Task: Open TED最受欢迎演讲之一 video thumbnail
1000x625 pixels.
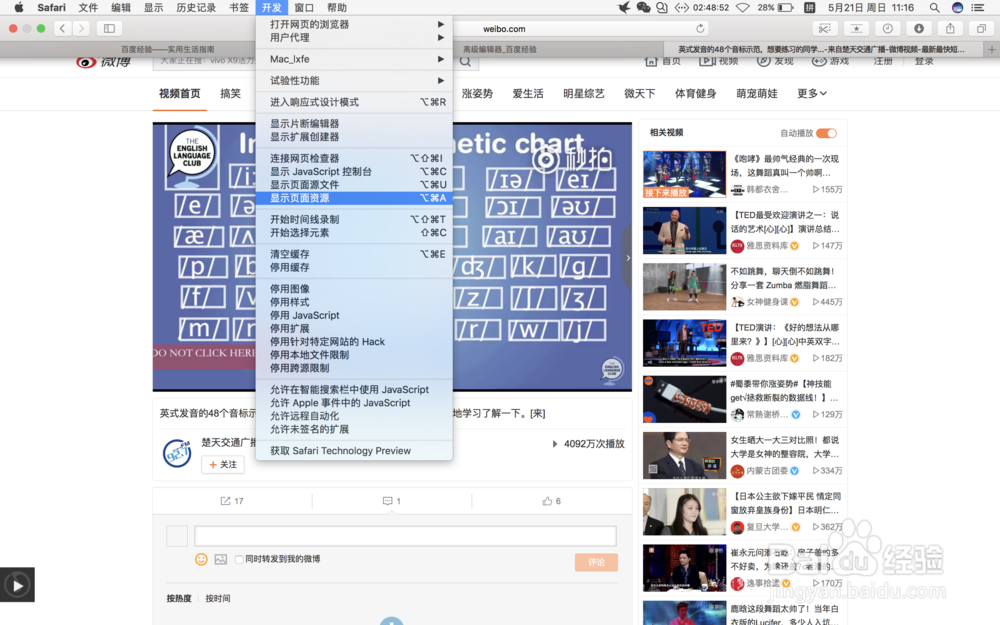Action: [x=684, y=230]
